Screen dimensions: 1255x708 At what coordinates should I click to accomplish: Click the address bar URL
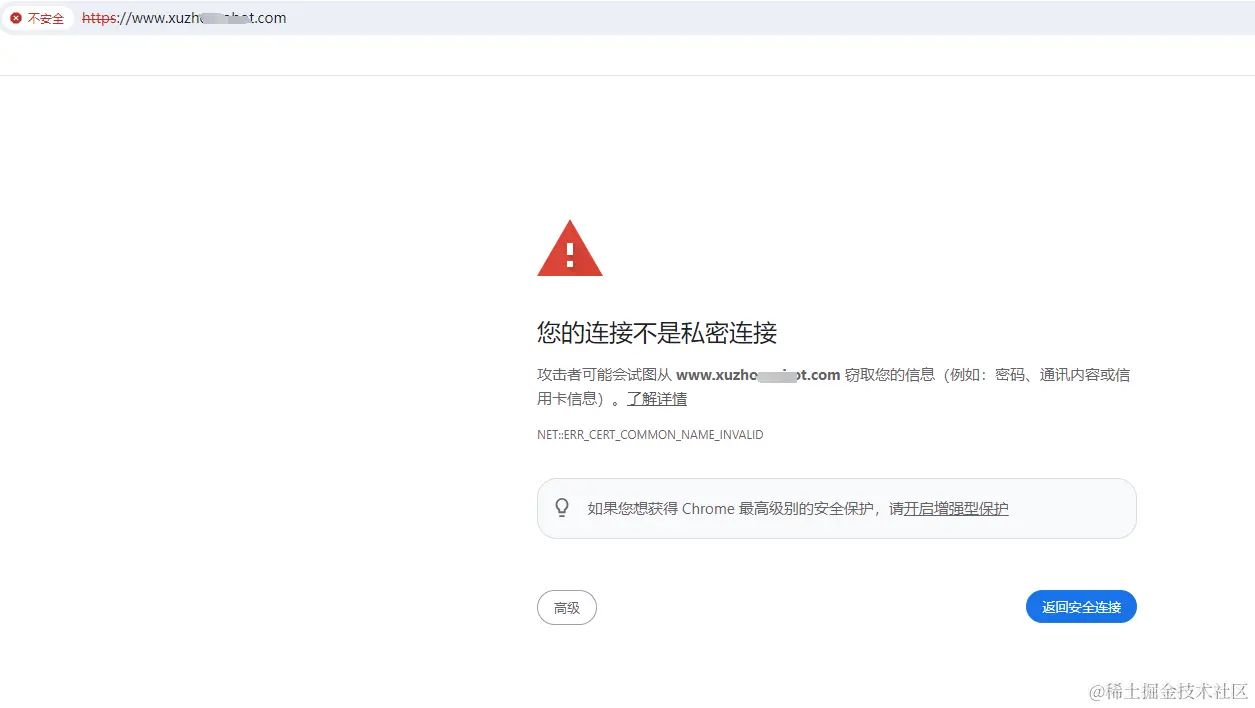coord(185,18)
